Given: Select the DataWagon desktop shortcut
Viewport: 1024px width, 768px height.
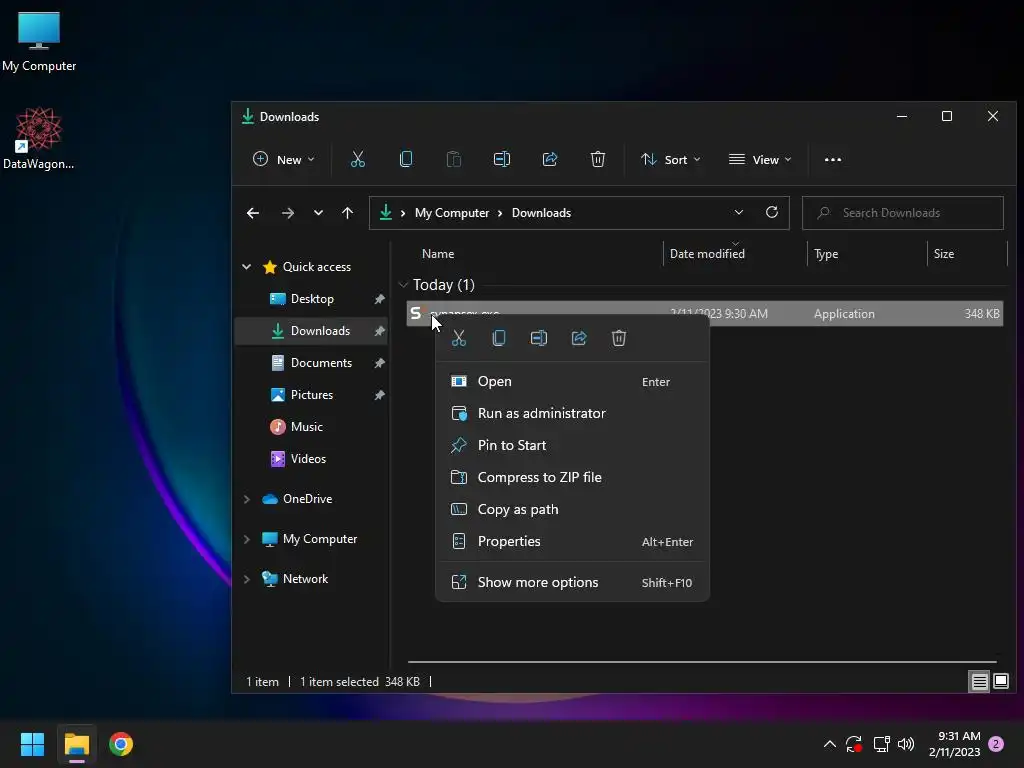Looking at the screenshot, I should [x=39, y=139].
